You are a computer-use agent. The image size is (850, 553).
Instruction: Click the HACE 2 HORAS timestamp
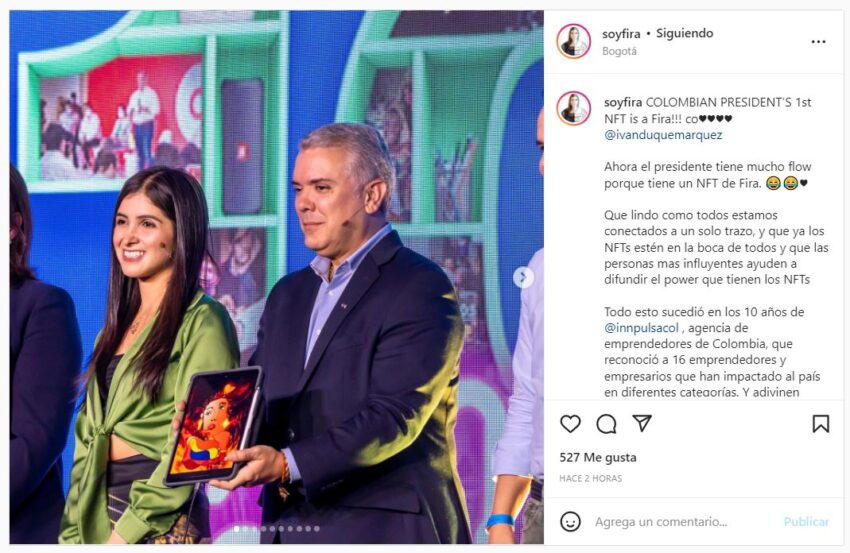click(591, 479)
